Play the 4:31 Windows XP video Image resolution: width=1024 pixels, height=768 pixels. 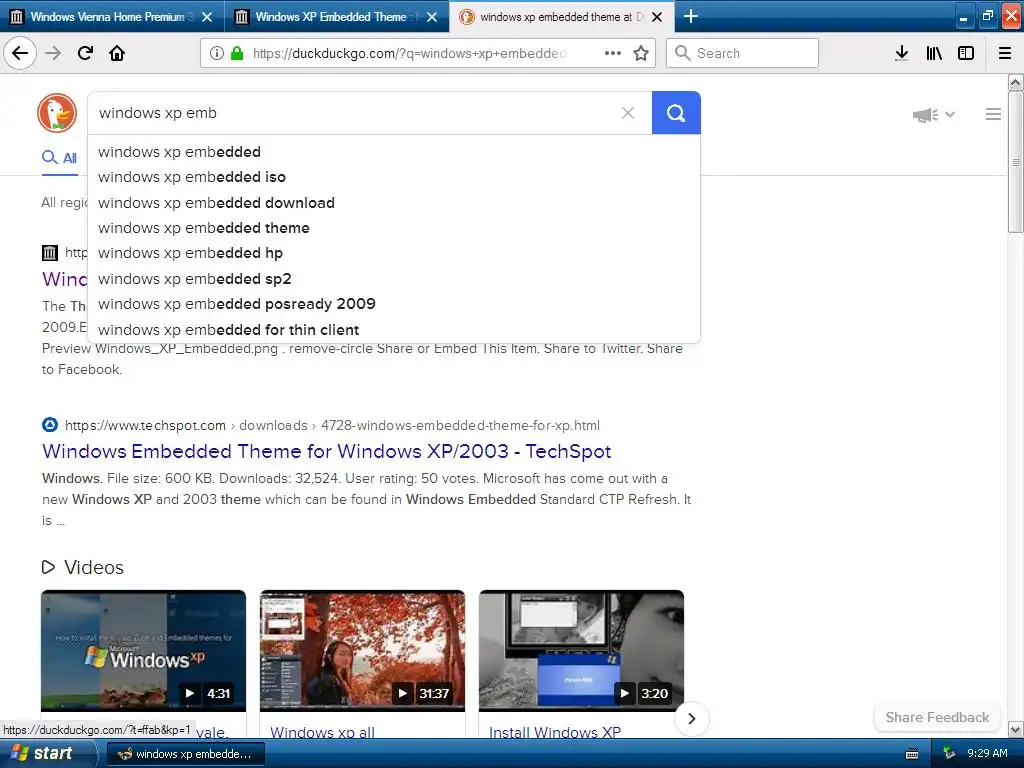144,650
